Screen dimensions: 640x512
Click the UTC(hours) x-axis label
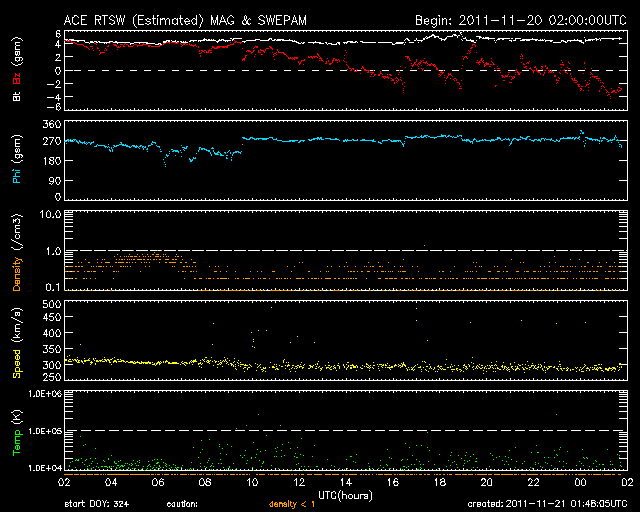(x=344, y=495)
